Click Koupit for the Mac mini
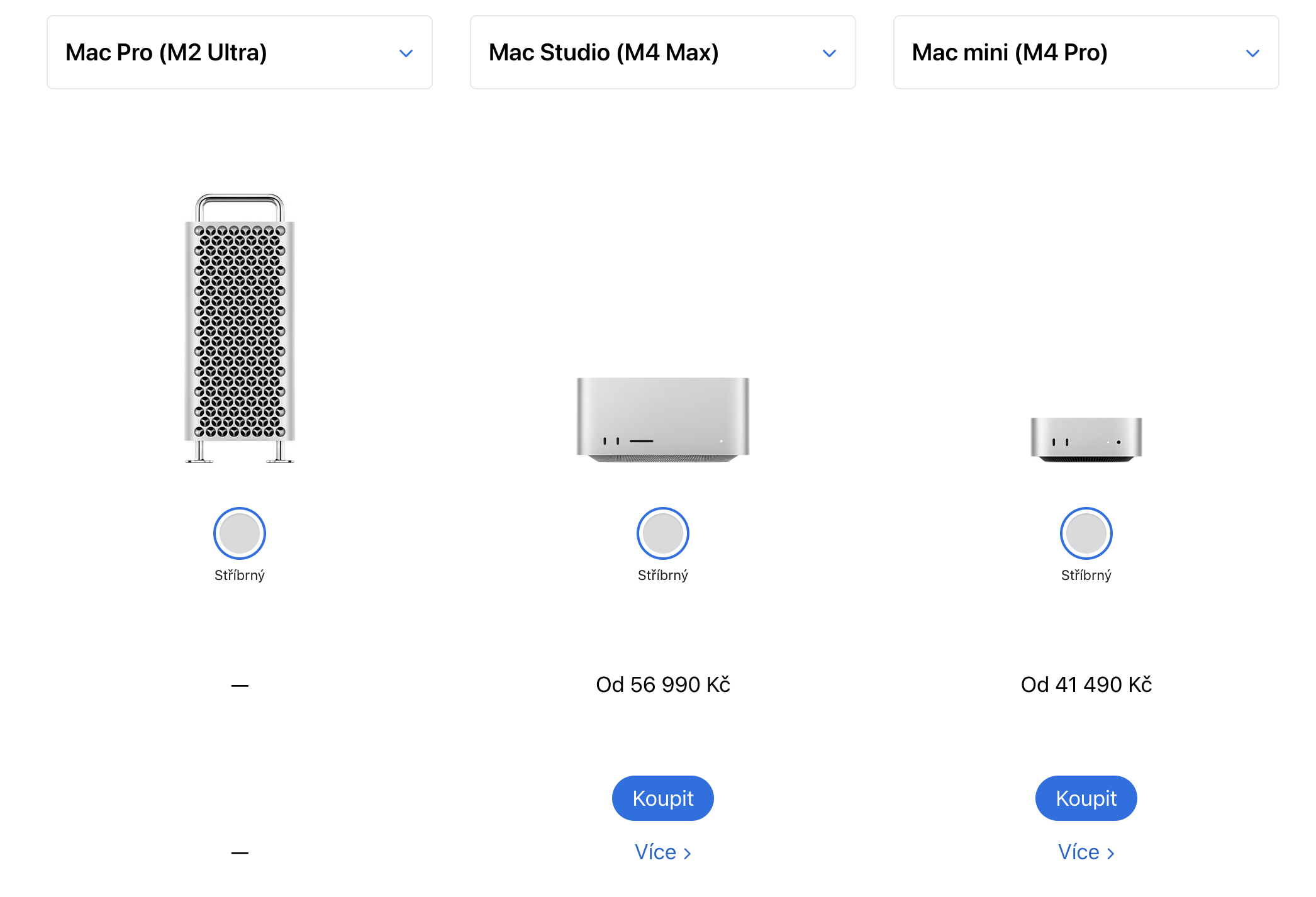The height and width of the screenshot is (897, 1316). tap(1086, 798)
